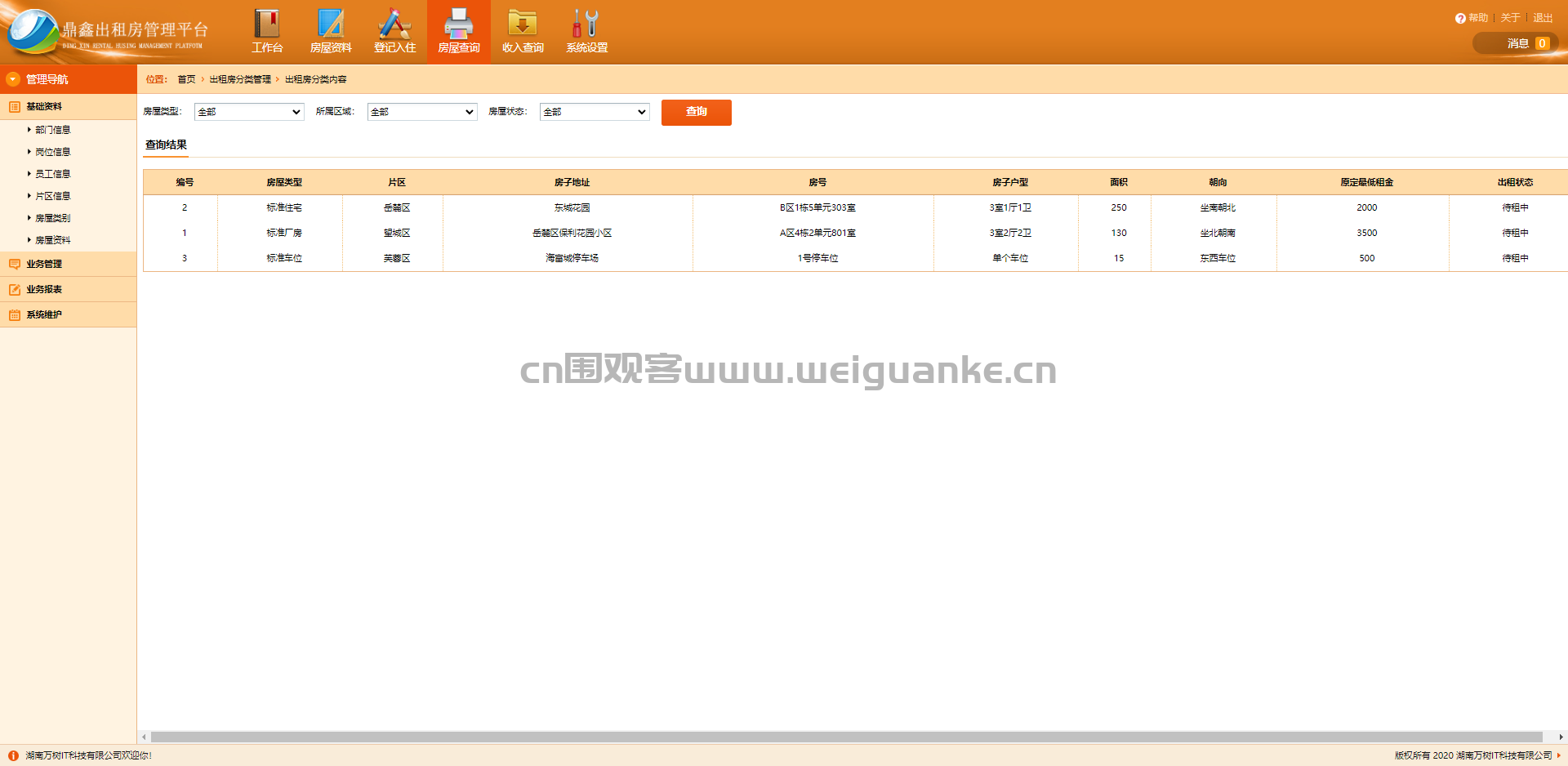Select the 东城花园 address cell

[x=572, y=207]
